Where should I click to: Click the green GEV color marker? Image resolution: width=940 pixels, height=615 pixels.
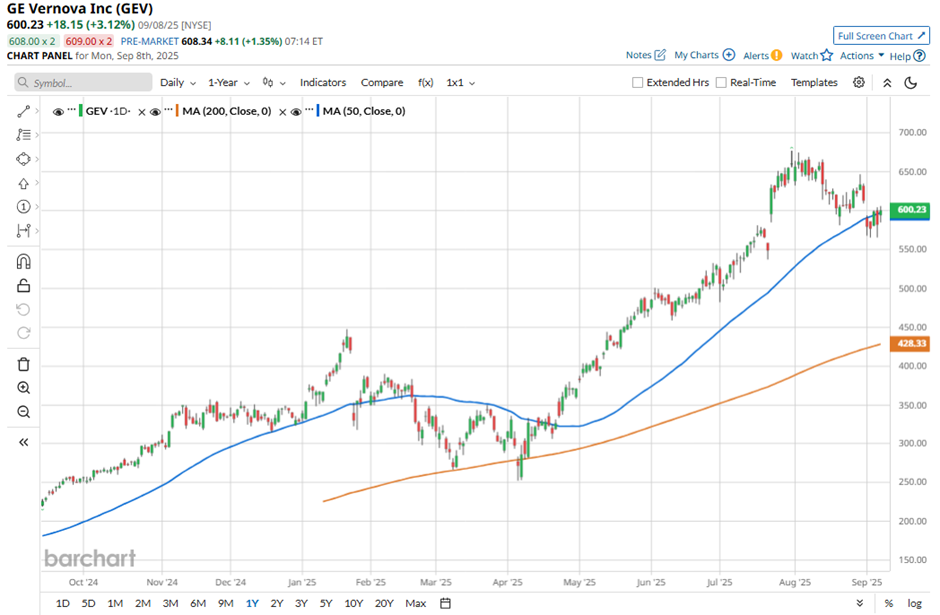[x=80, y=111]
